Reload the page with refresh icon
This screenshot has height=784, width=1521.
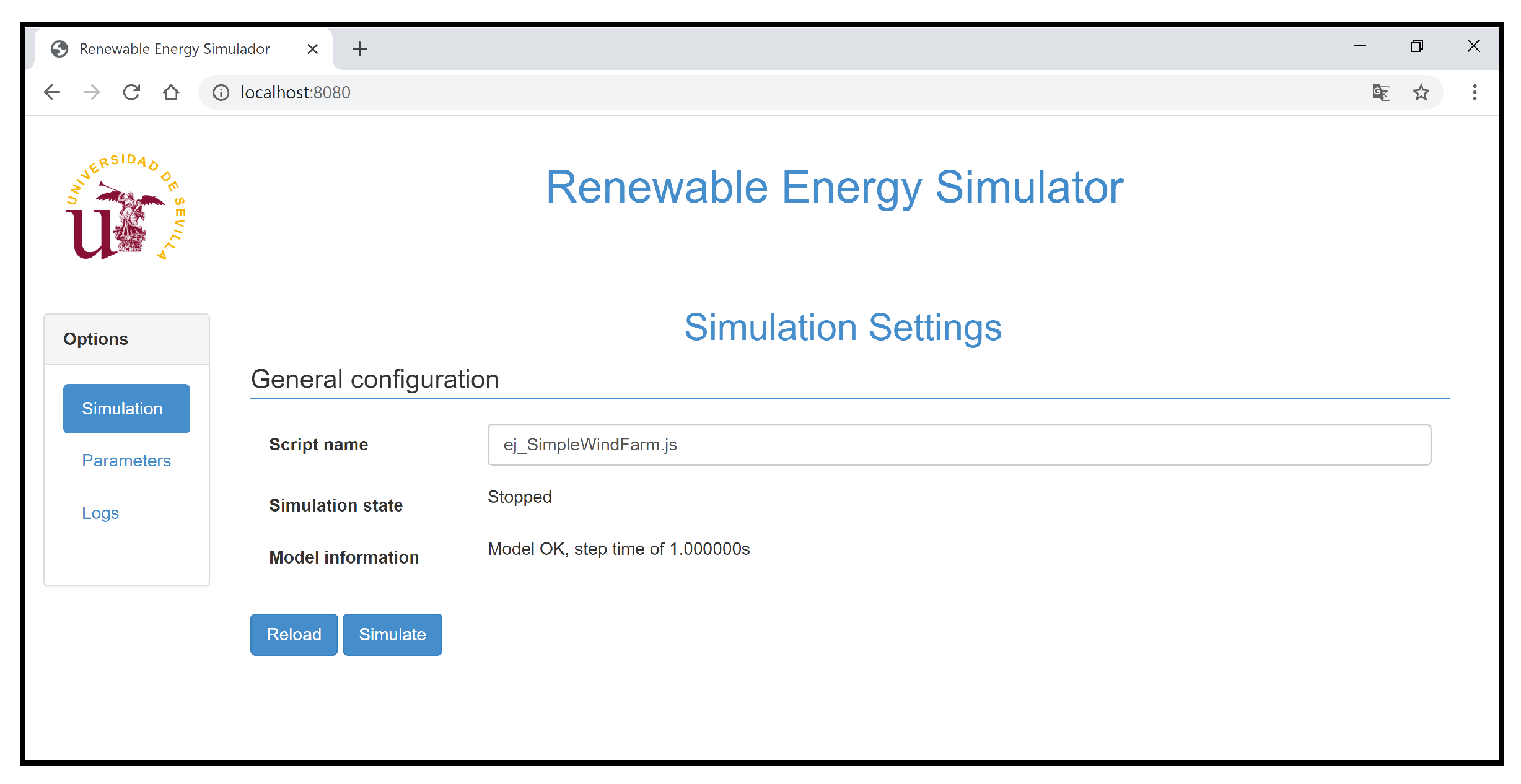coord(131,92)
